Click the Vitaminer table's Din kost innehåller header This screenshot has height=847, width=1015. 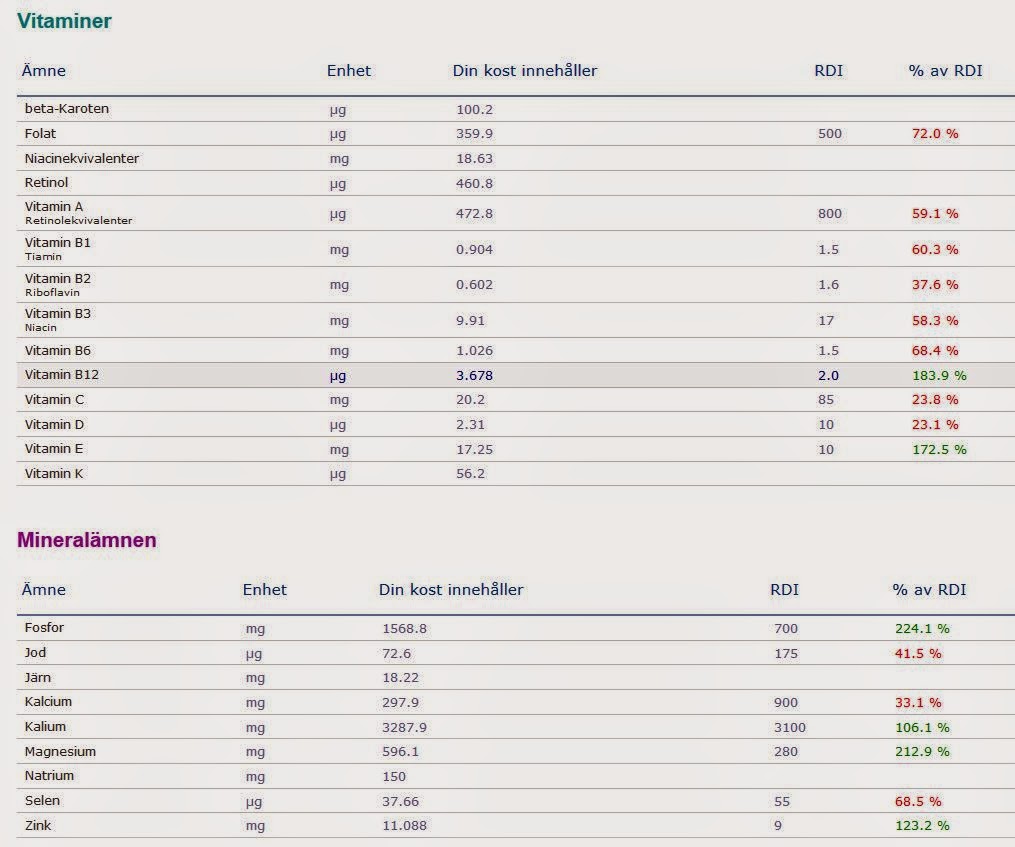(525, 71)
